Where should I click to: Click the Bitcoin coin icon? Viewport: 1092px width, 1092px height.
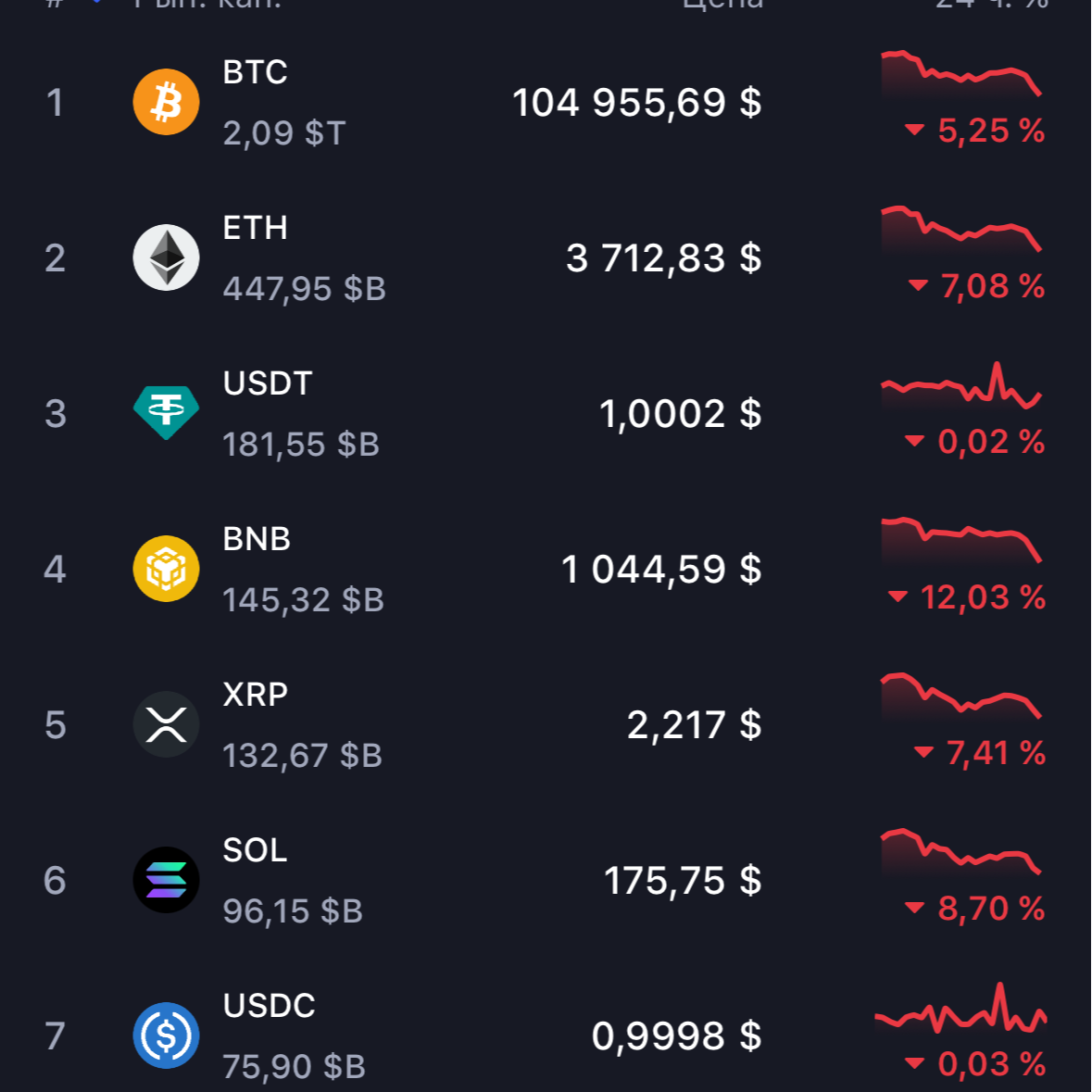point(166,102)
